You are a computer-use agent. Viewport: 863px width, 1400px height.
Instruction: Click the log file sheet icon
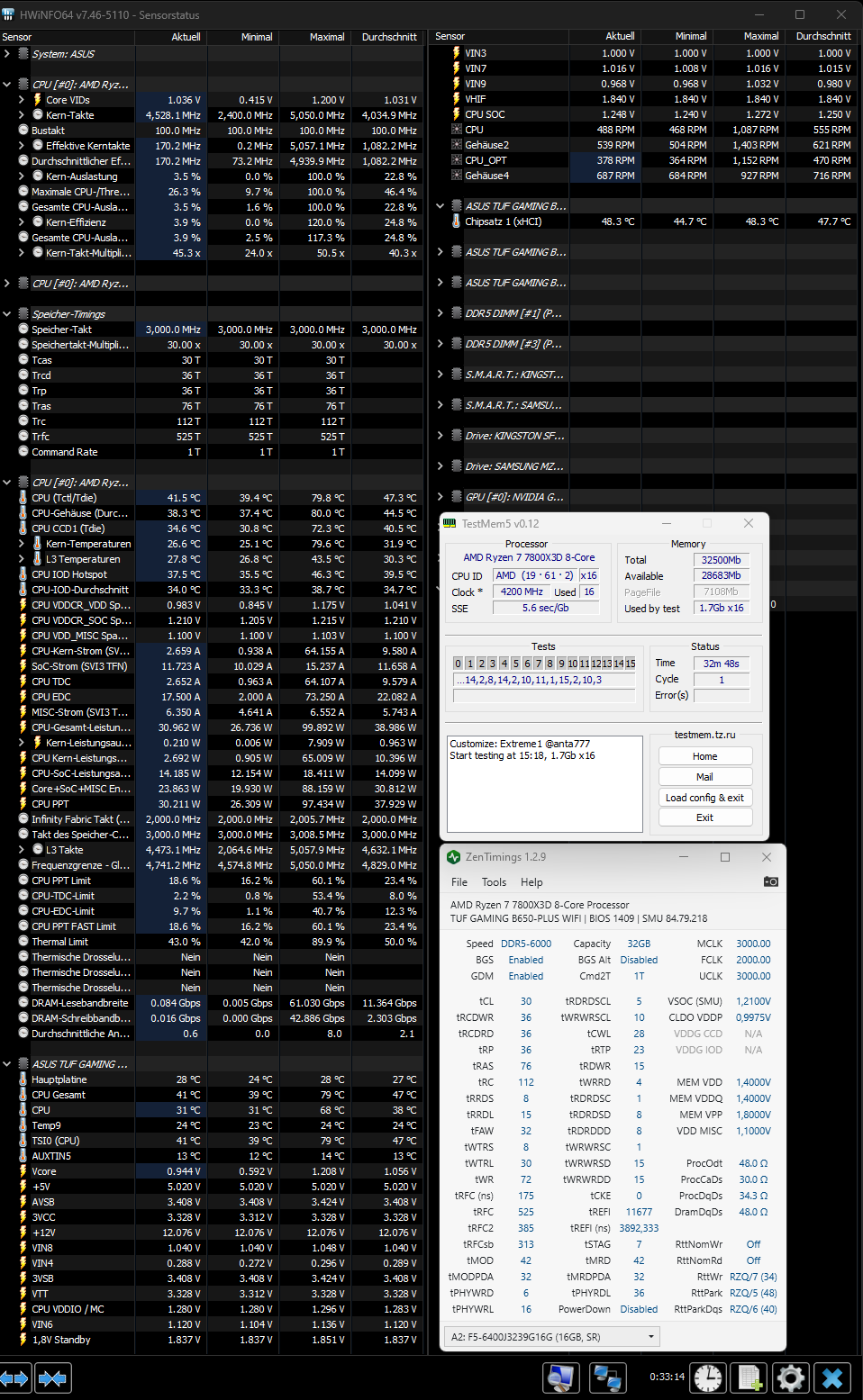(x=749, y=1377)
